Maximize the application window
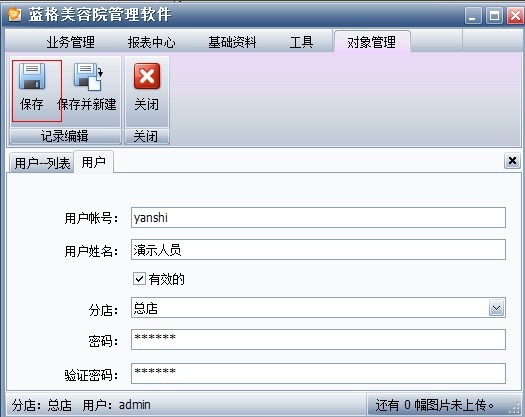525x417 pixels. click(494, 15)
